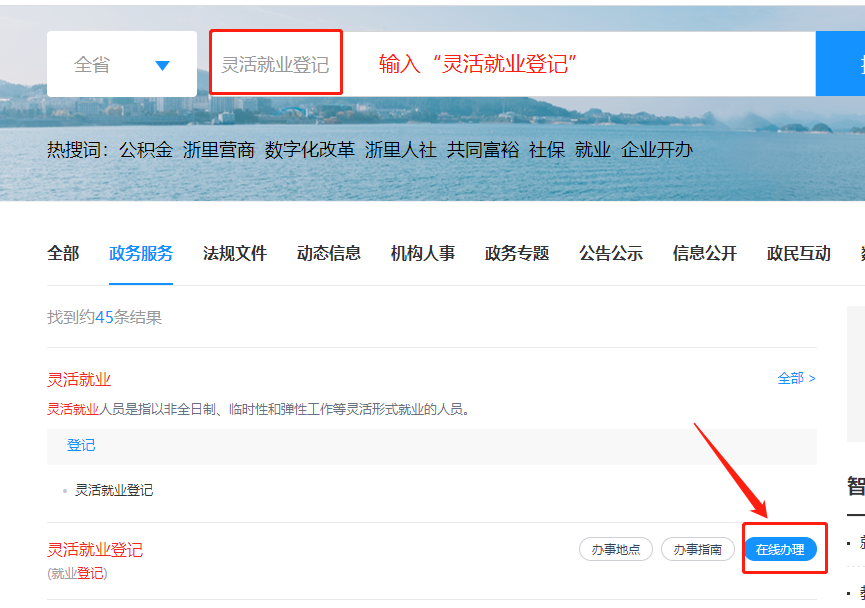Expand all results via 全部 > link

coord(796,378)
